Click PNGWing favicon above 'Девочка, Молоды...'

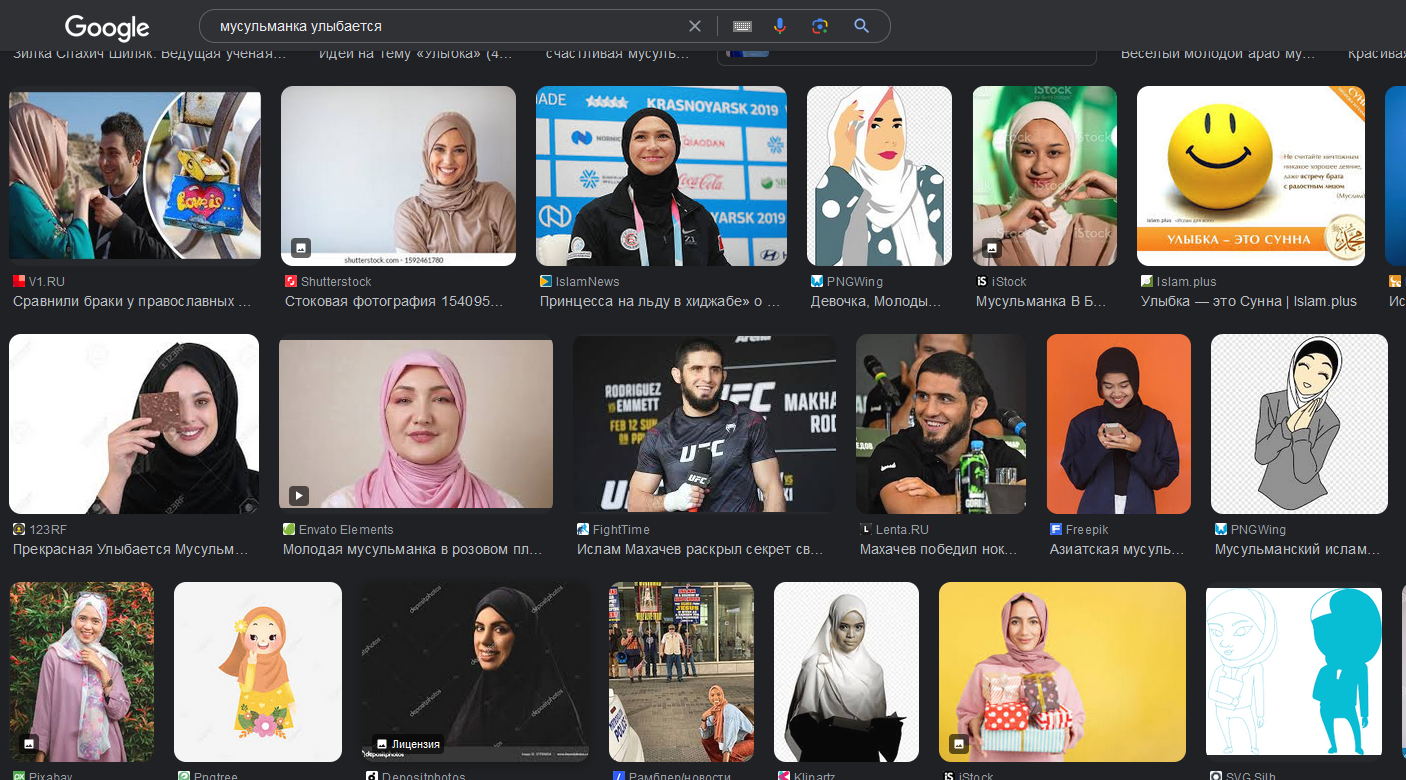817,282
